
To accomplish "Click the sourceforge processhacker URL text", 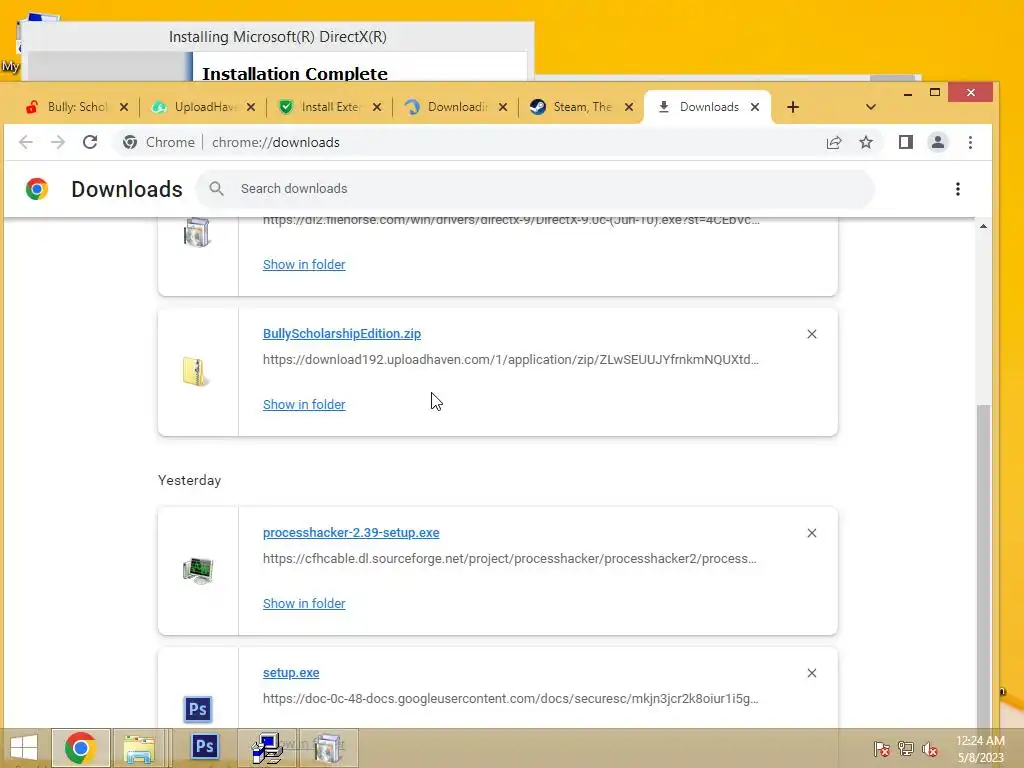I will pyautogui.click(x=509, y=559).
